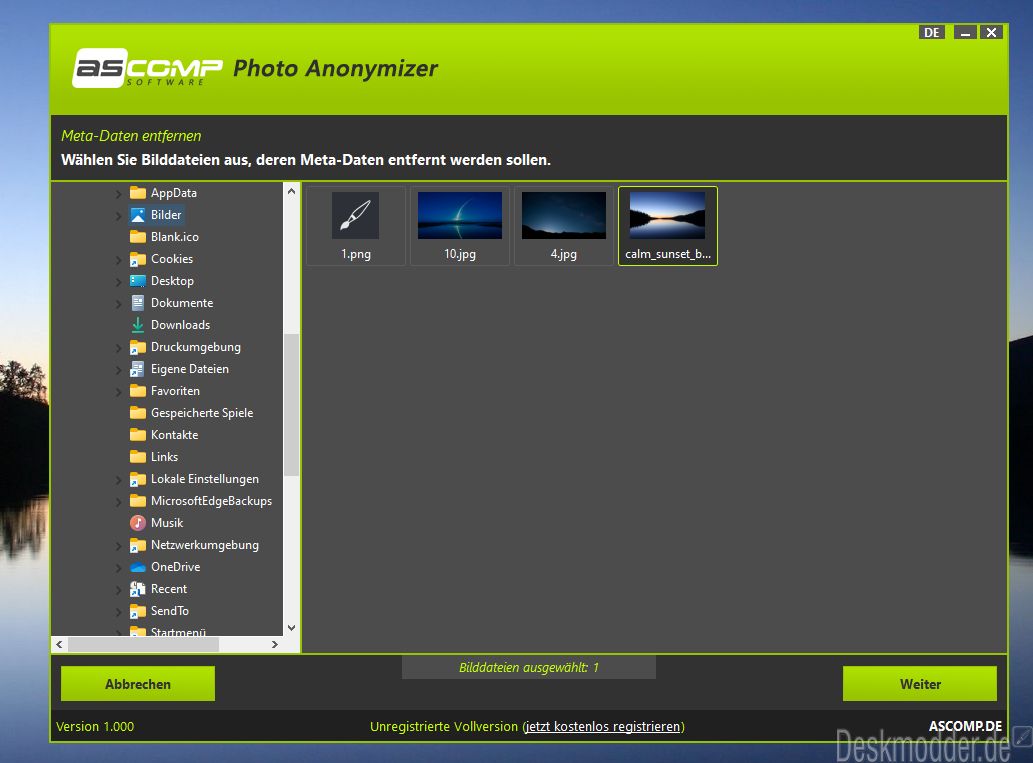Click the Recent folder icon
1033x763 pixels.
point(138,589)
